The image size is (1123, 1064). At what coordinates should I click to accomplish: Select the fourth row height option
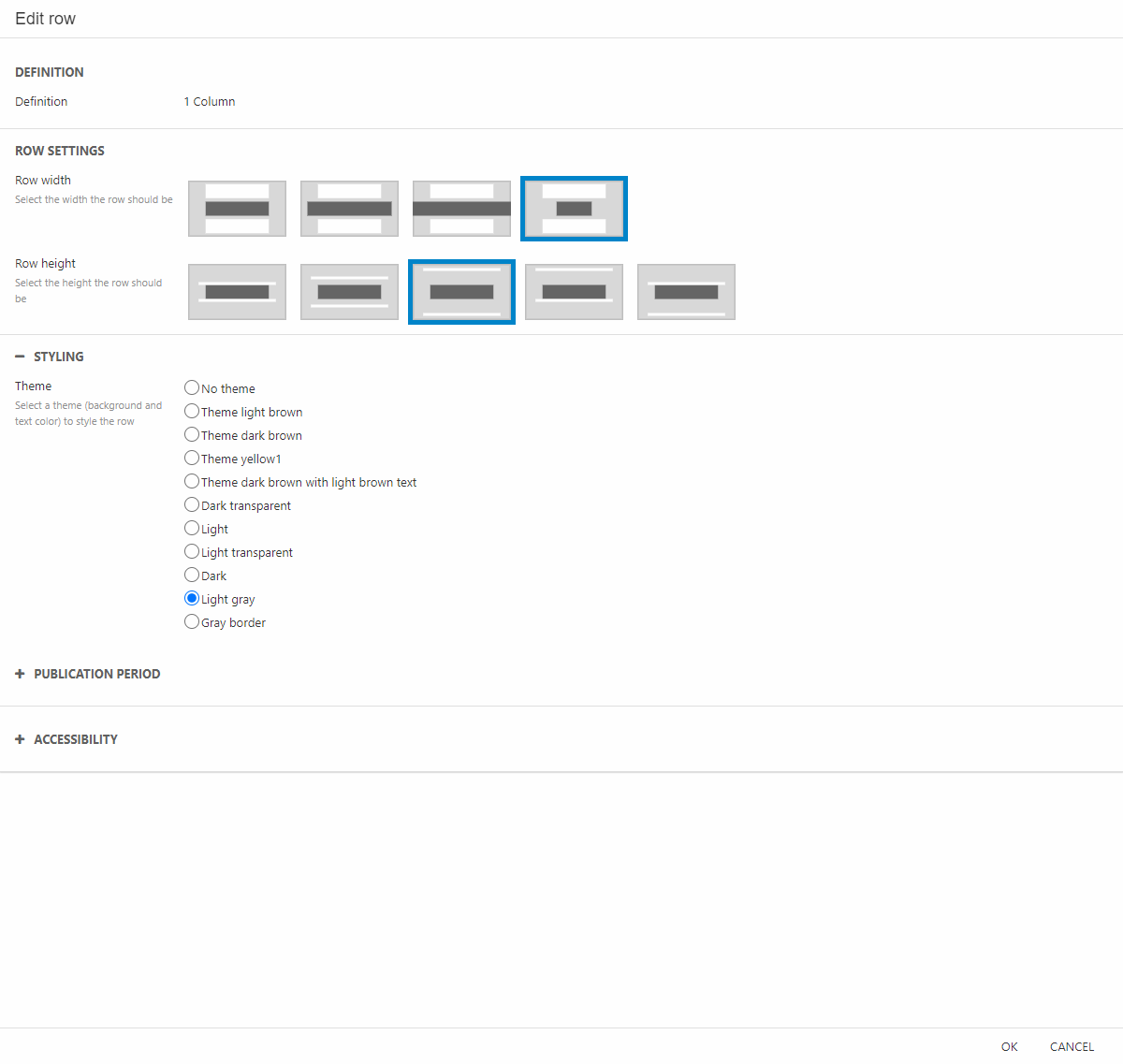pyautogui.click(x=574, y=292)
